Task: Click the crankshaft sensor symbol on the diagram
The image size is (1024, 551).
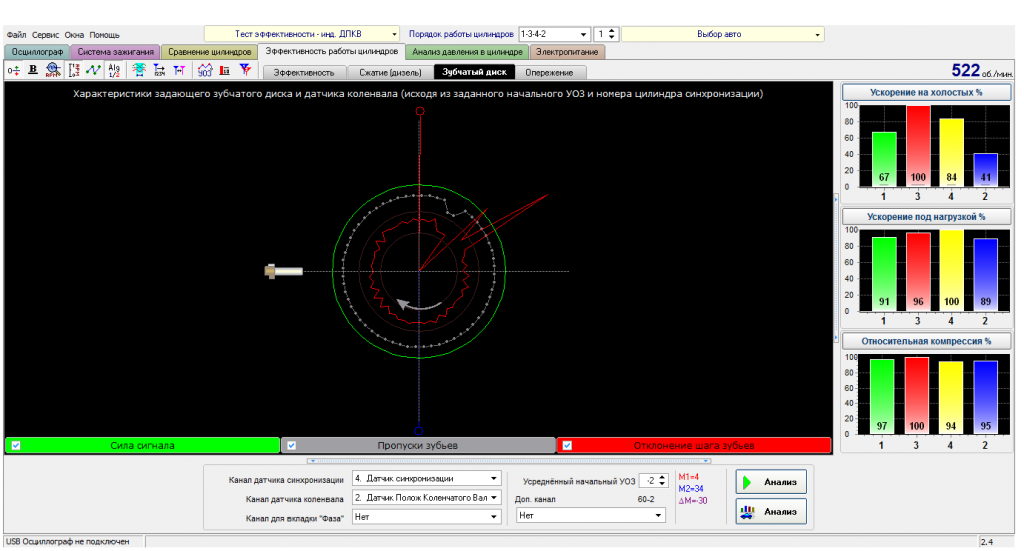Action: pyautogui.click(x=283, y=271)
